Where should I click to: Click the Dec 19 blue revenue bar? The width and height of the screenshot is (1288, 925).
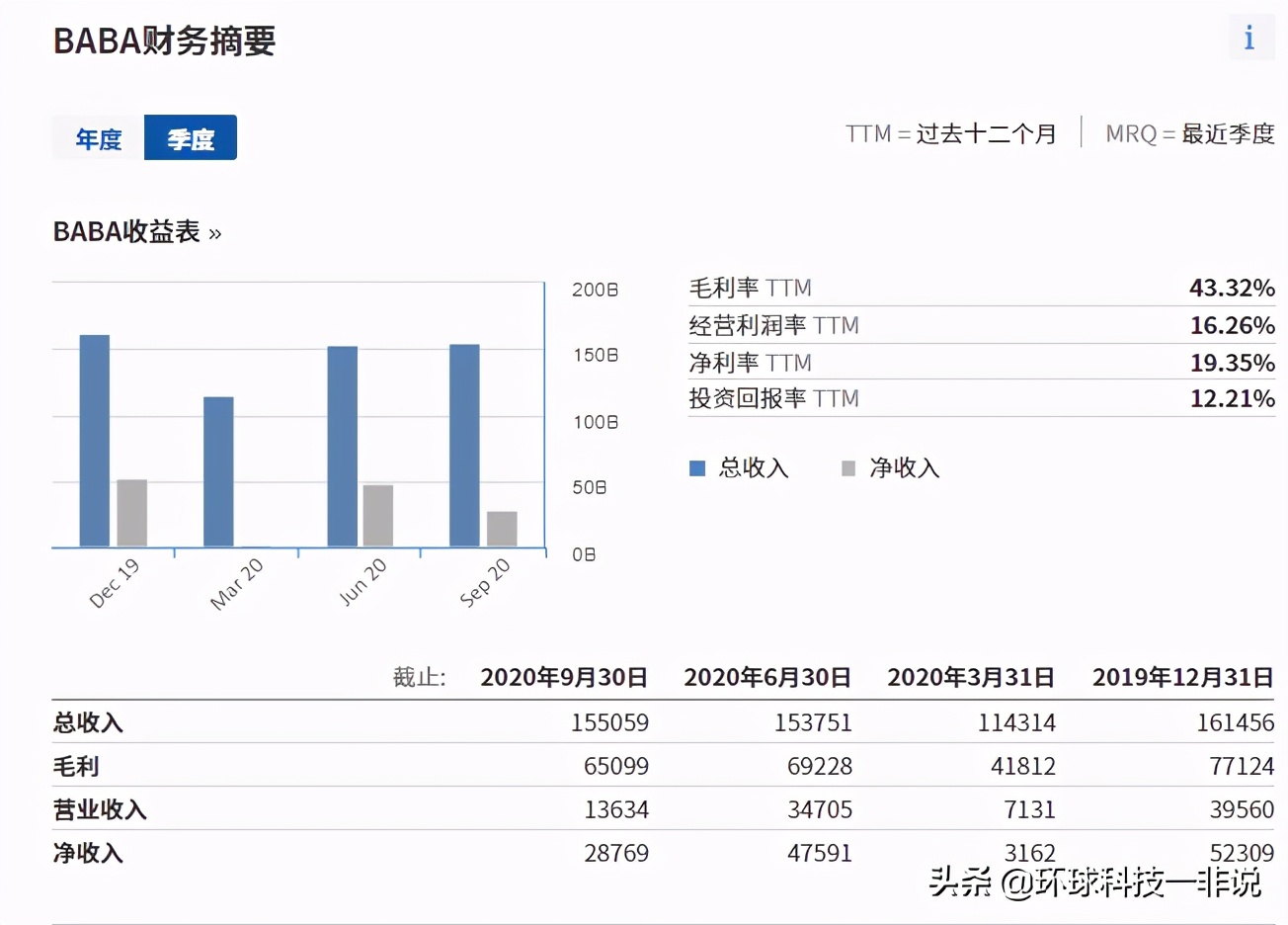click(x=95, y=441)
